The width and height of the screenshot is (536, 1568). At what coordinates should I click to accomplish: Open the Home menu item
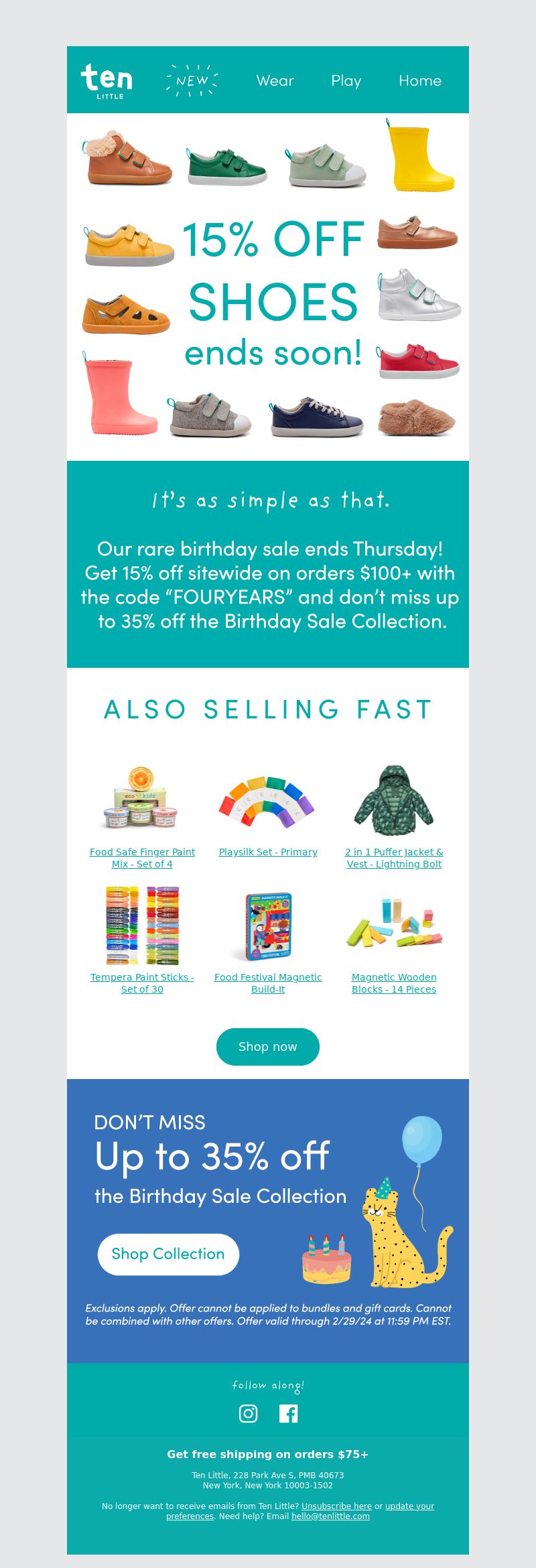(420, 80)
